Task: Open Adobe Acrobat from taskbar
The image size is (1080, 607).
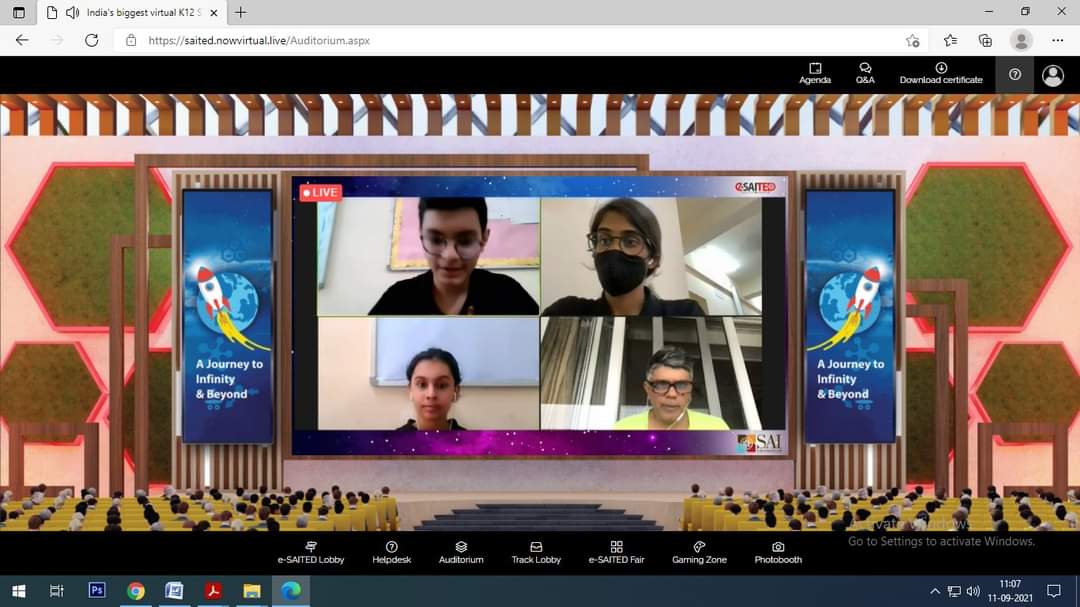Action: point(213,591)
